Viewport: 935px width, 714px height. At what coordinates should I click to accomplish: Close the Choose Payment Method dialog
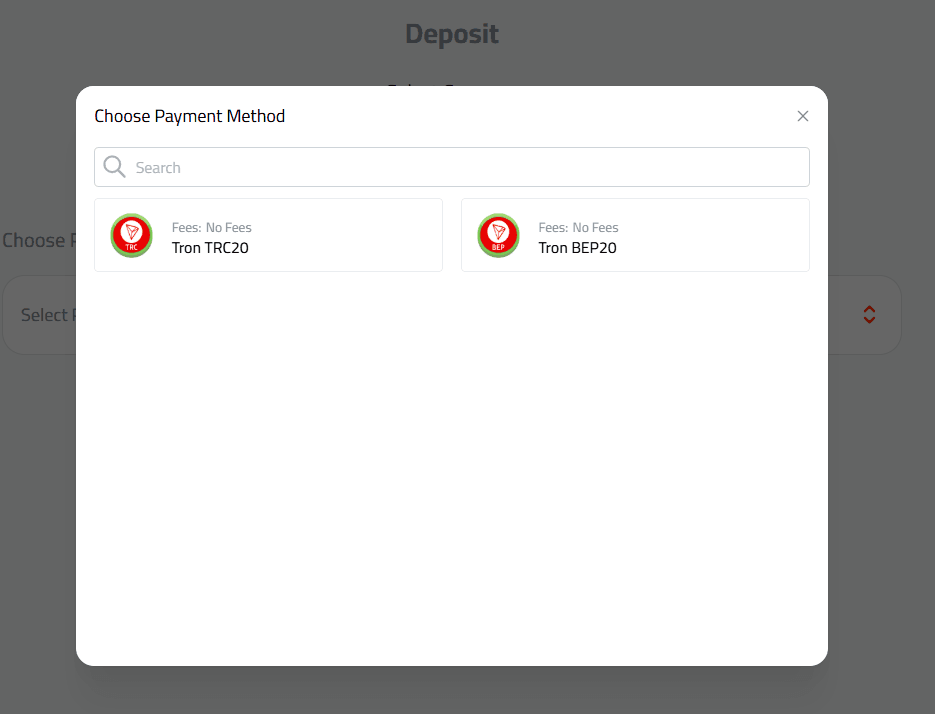803,116
